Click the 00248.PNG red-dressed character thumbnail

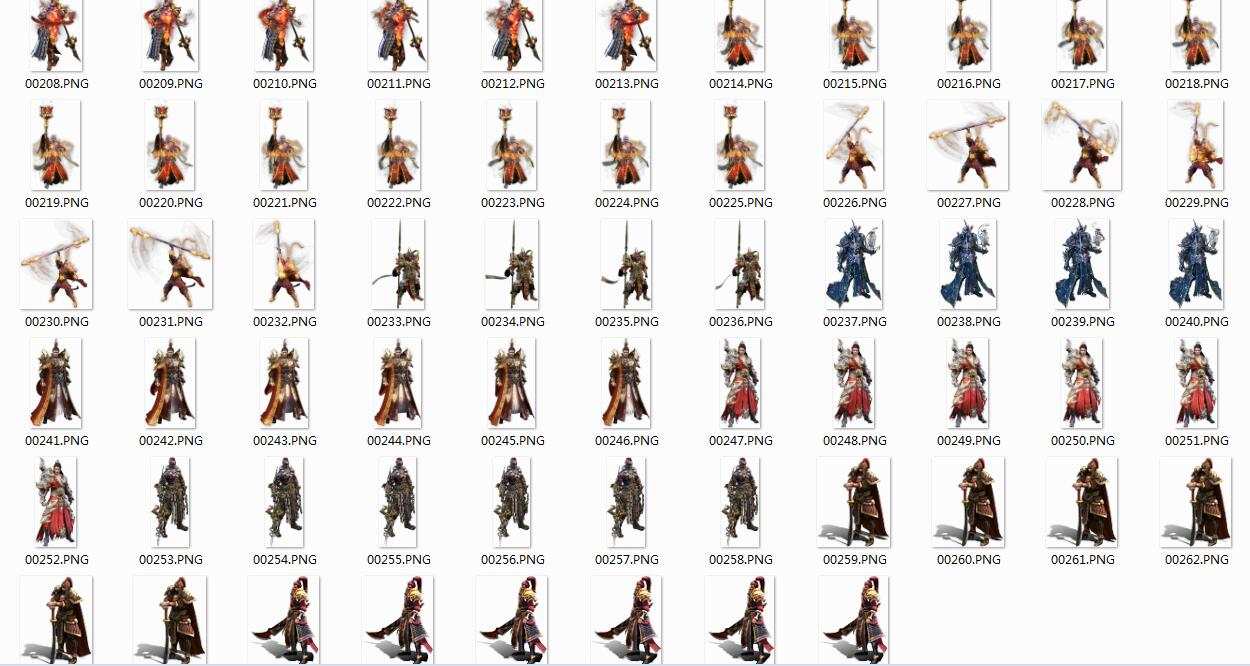tap(855, 383)
